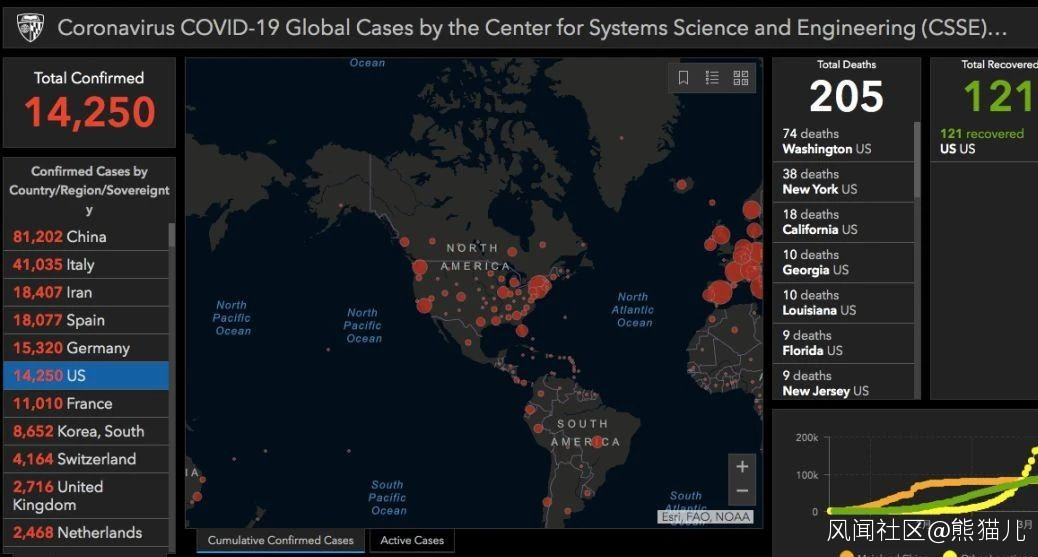1038x557 pixels.
Task: Click the Esri, FAO, NOAA attribution
Action: coord(706,517)
